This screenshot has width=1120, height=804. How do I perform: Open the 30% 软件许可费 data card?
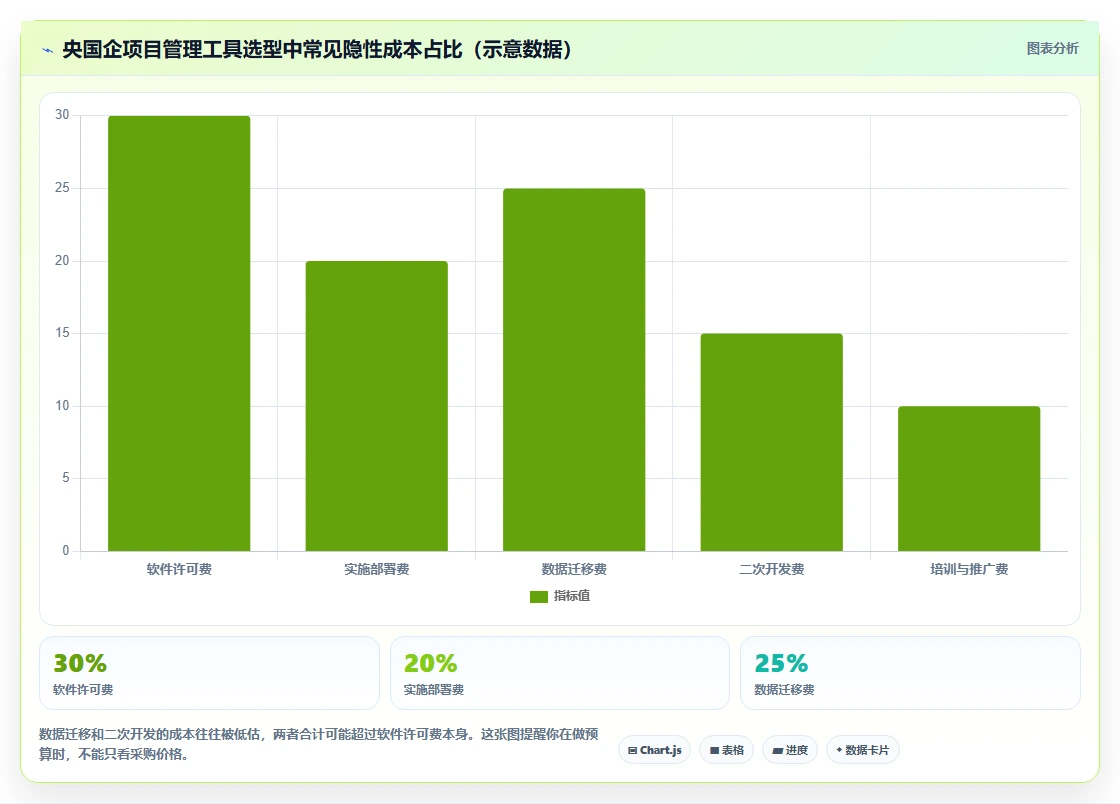(209, 673)
